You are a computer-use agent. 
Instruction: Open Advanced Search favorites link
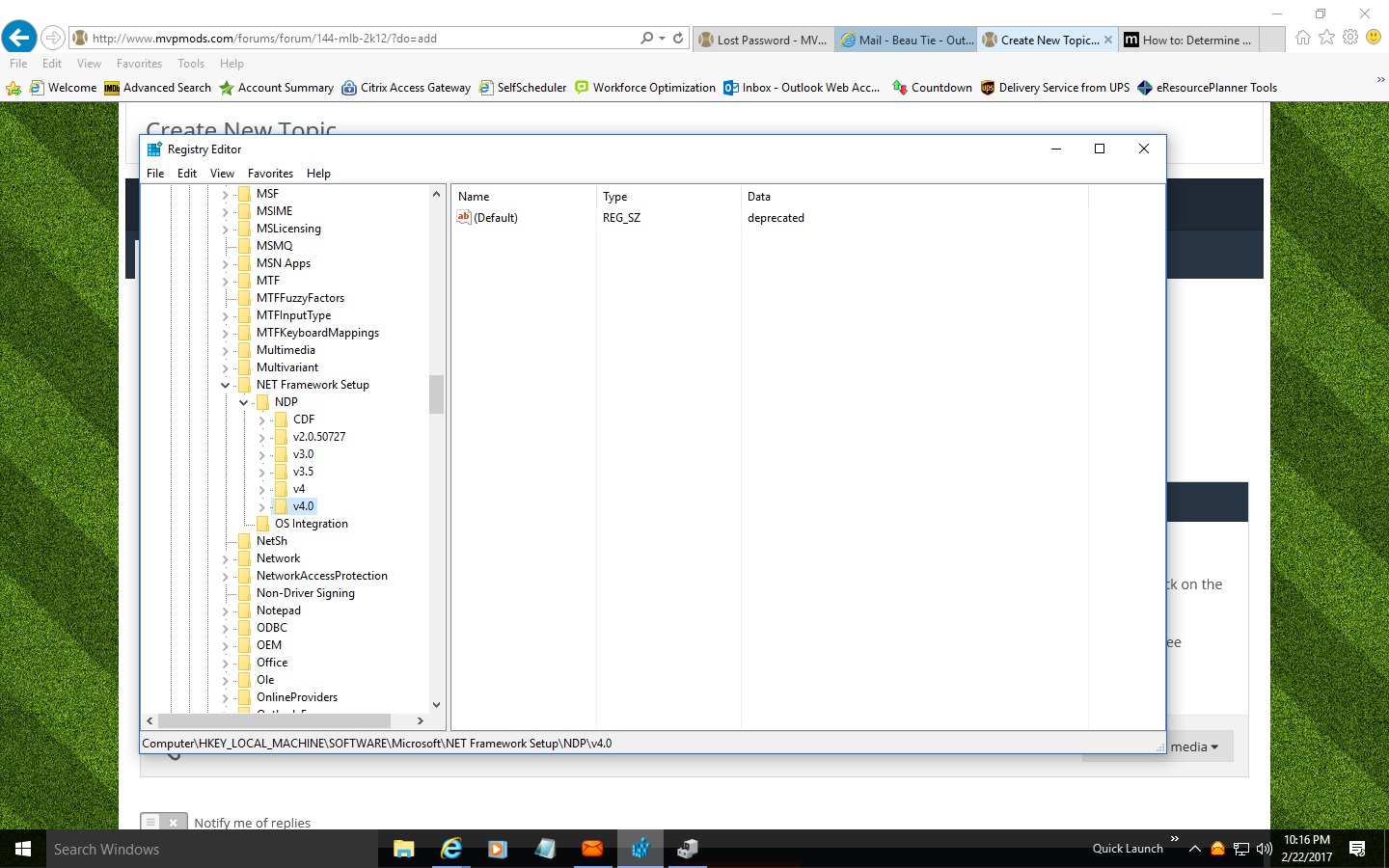pyautogui.click(x=157, y=88)
